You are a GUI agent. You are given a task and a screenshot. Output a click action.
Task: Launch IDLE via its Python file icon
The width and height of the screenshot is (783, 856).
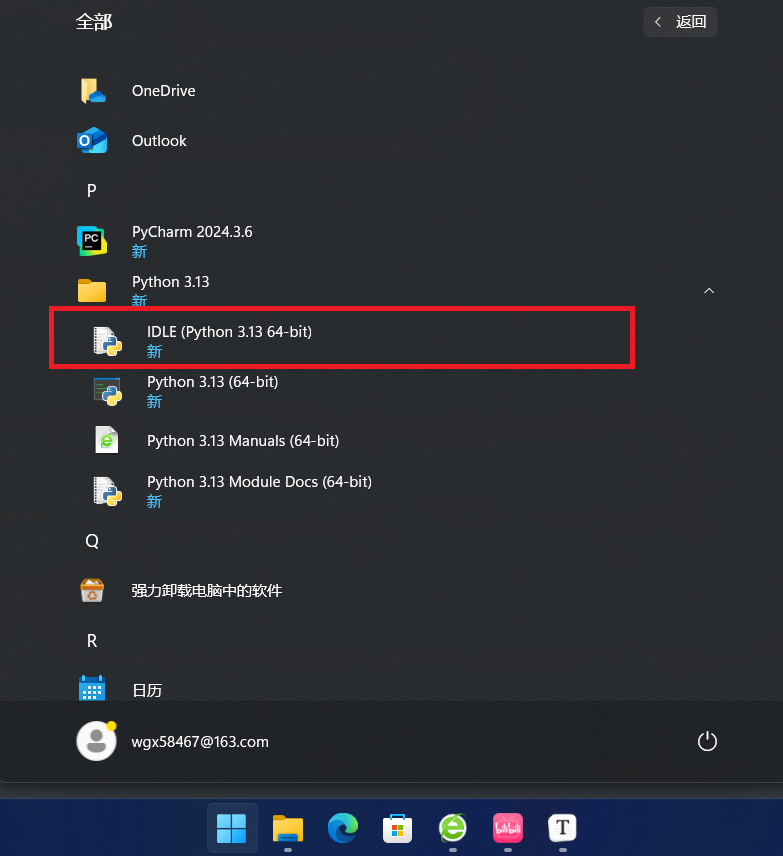click(x=107, y=341)
